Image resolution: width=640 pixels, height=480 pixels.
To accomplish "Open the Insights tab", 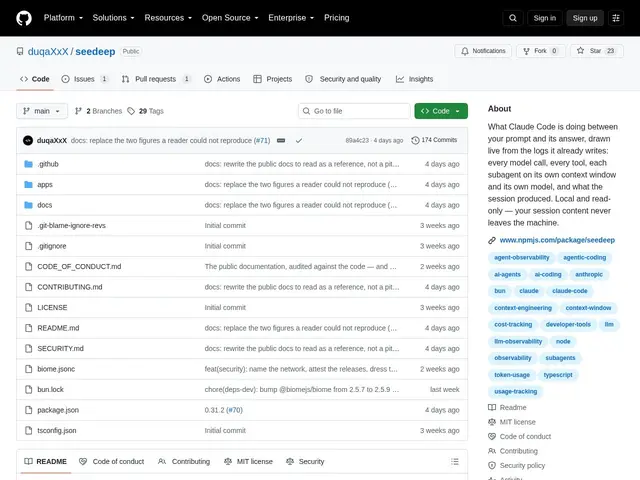I will pyautogui.click(x=414, y=79).
